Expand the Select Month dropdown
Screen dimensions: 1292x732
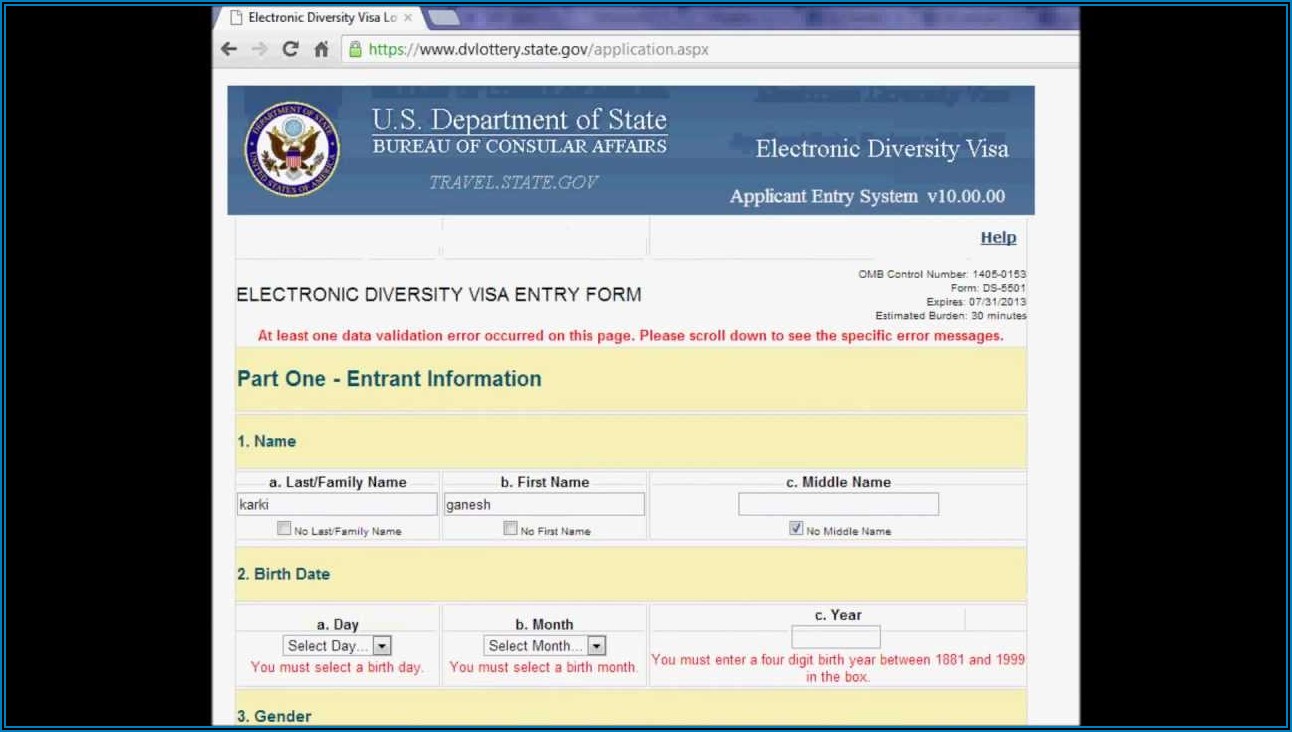pos(544,646)
